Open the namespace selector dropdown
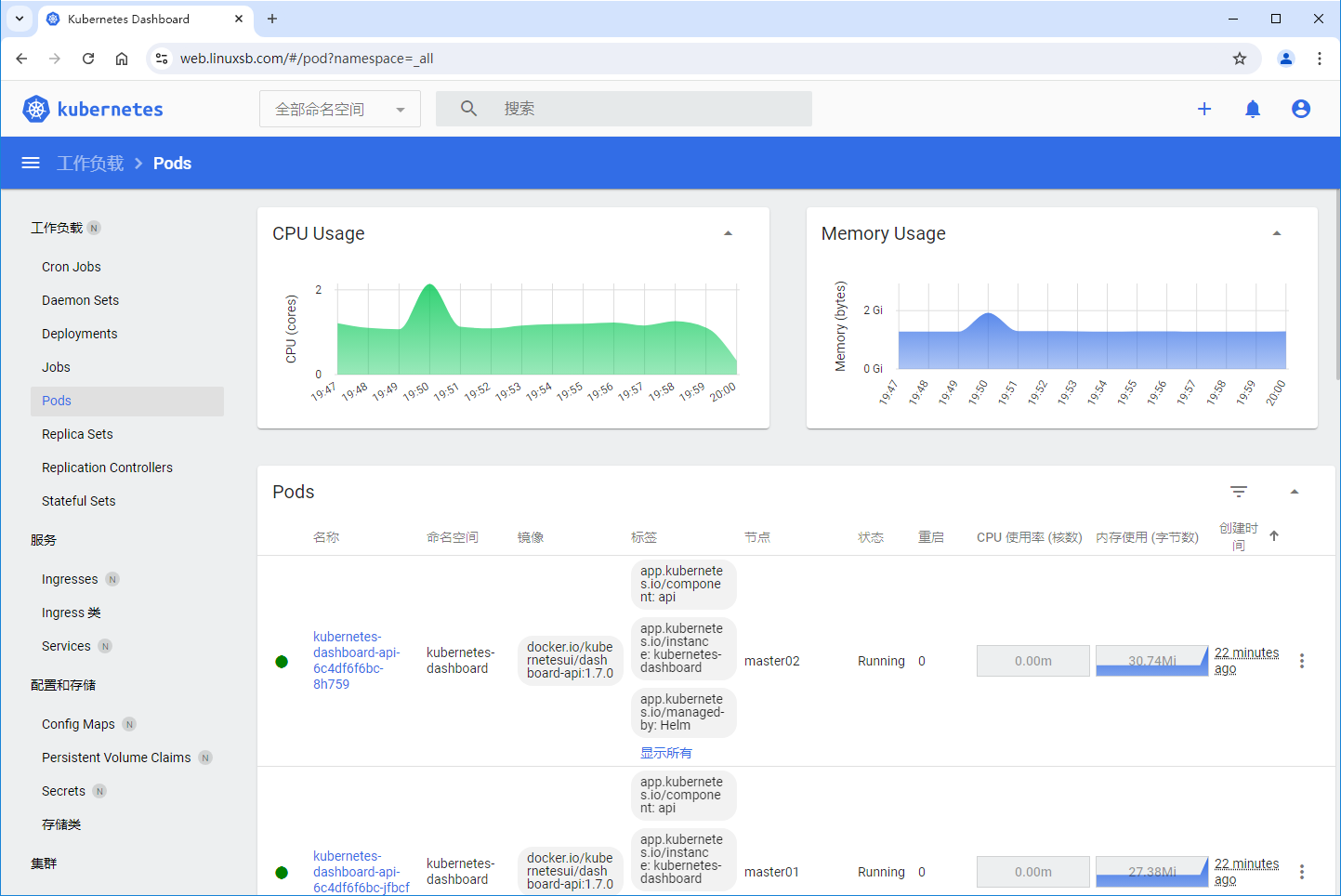 (339, 109)
